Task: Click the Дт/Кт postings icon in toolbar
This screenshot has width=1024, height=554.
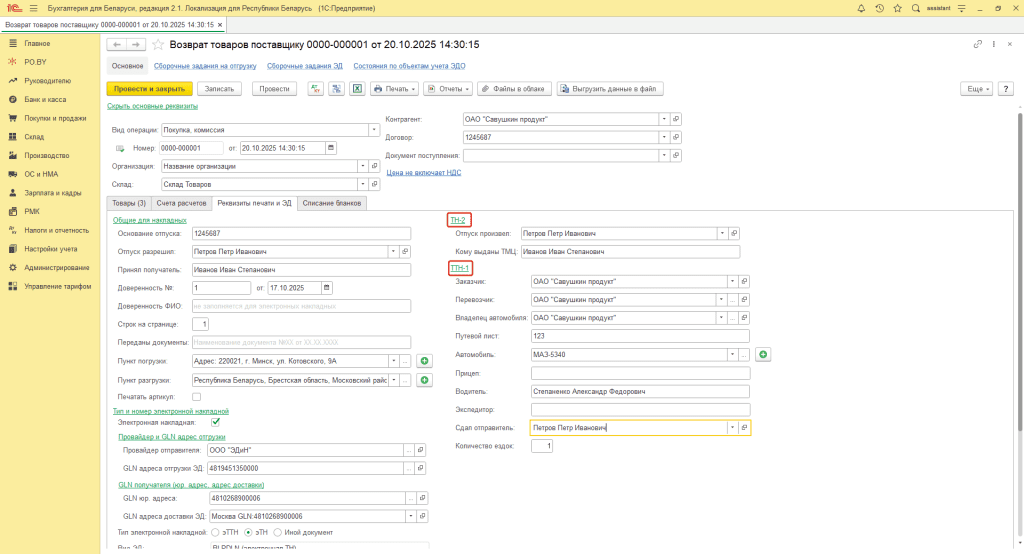Action: click(x=316, y=89)
